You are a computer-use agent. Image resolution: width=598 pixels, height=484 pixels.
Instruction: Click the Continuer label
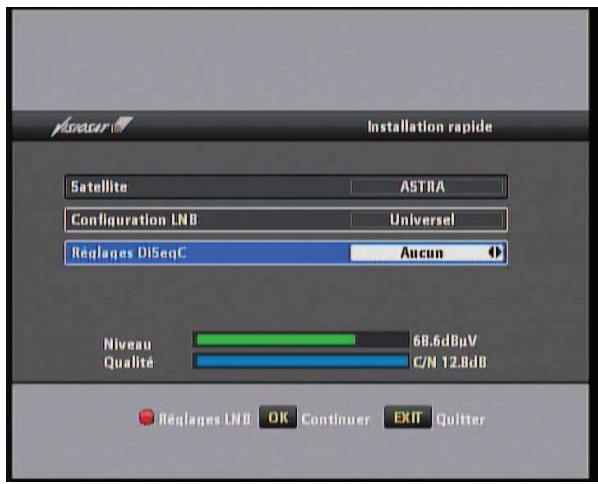coord(336,420)
